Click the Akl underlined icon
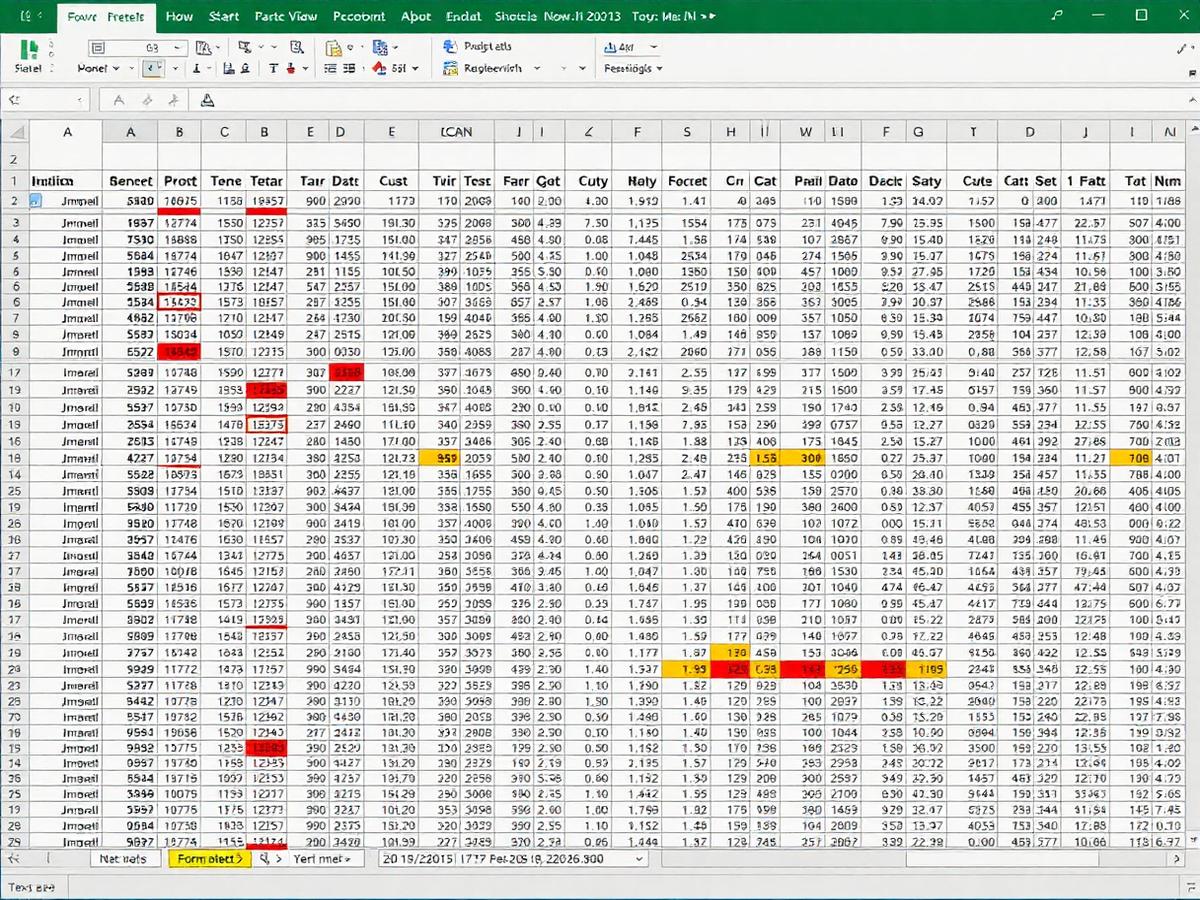 [x=610, y=47]
